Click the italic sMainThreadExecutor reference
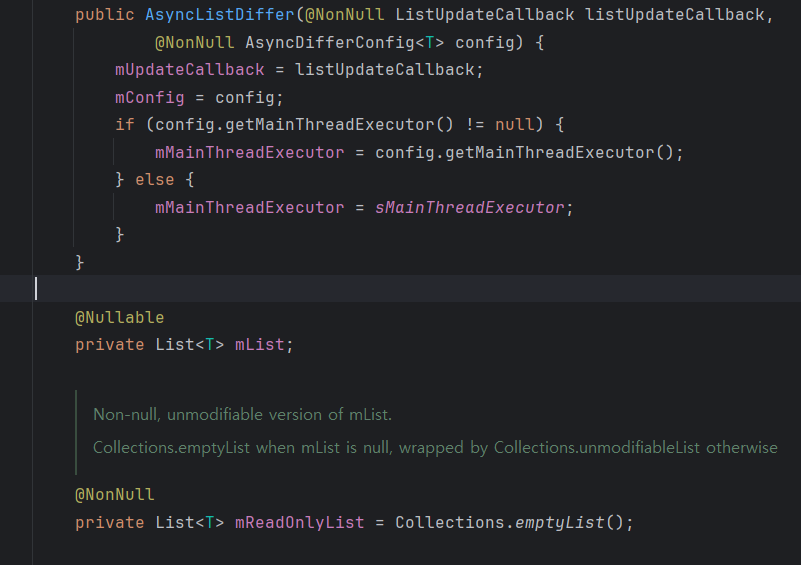The width and height of the screenshot is (801, 565). tap(469, 207)
